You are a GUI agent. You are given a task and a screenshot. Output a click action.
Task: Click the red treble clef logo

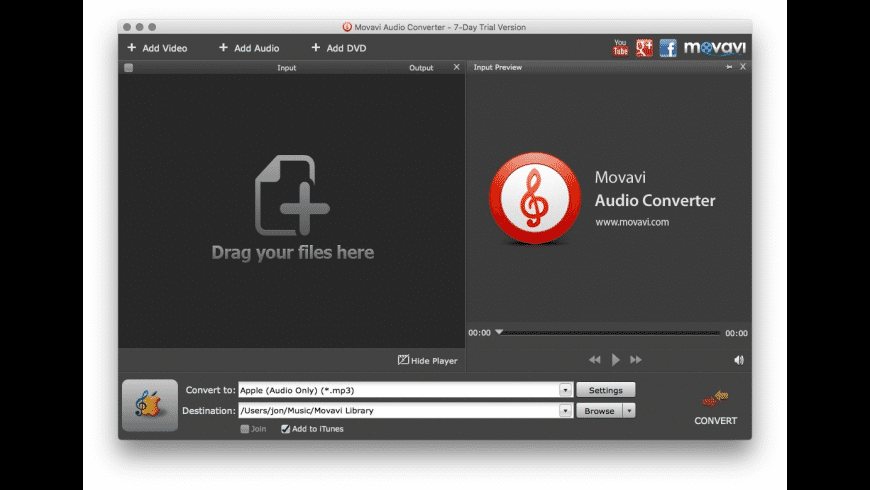(534, 198)
